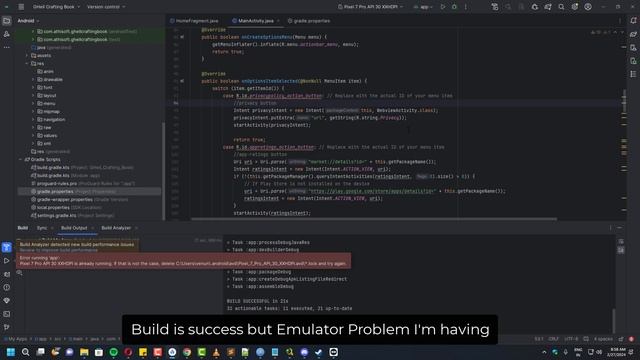Open editor tabs options menu
Image resolution: width=640 pixels, height=360 pixels.
click(620, 21)
